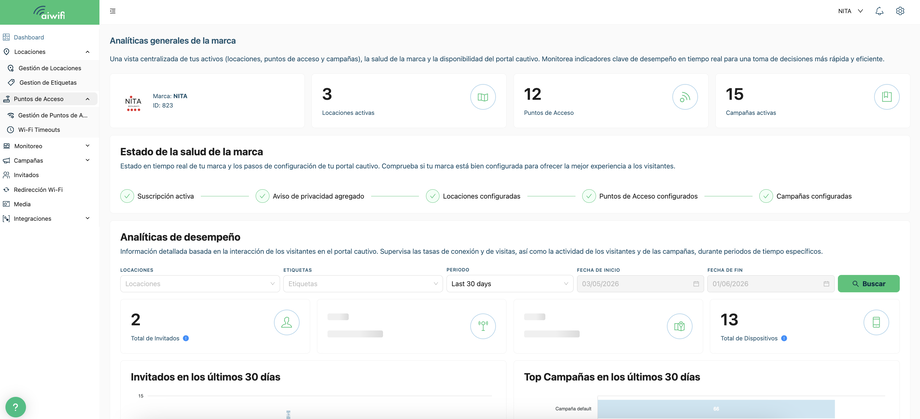Click the "Top Campañas en los últimos 30 días" heading

pyautogui.click(x=612, y=377)
